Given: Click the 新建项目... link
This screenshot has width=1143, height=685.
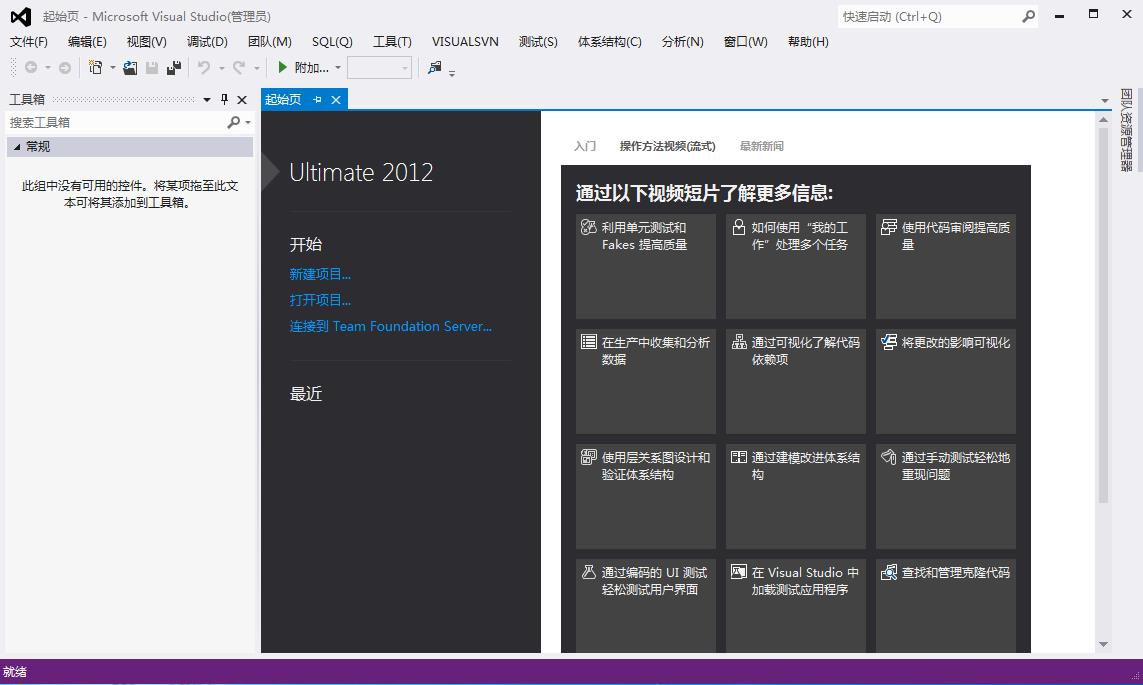Looking at the screenshot, I should coord(320,274).
